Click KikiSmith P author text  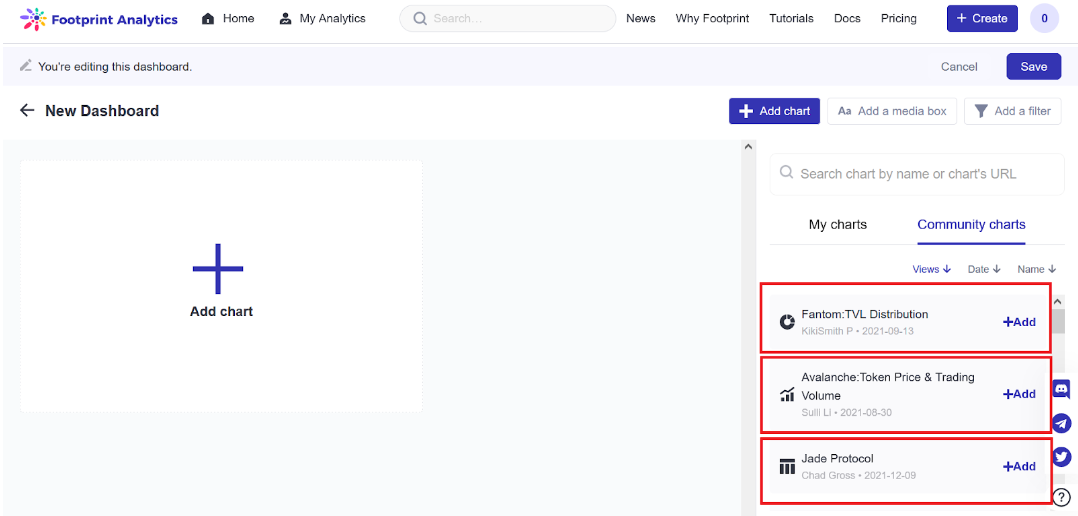point(827,330)
